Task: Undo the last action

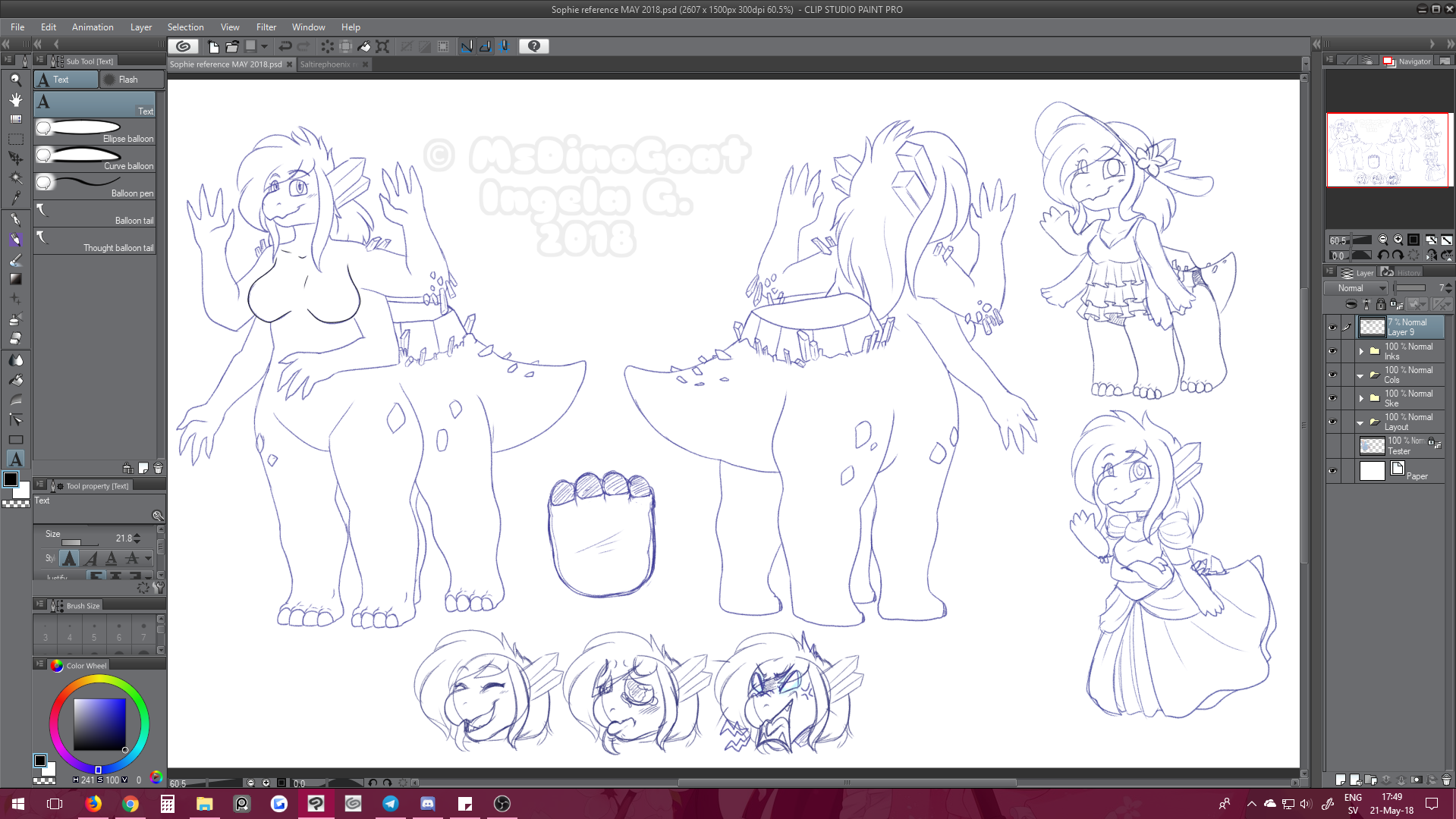Action: coord(285,46)
